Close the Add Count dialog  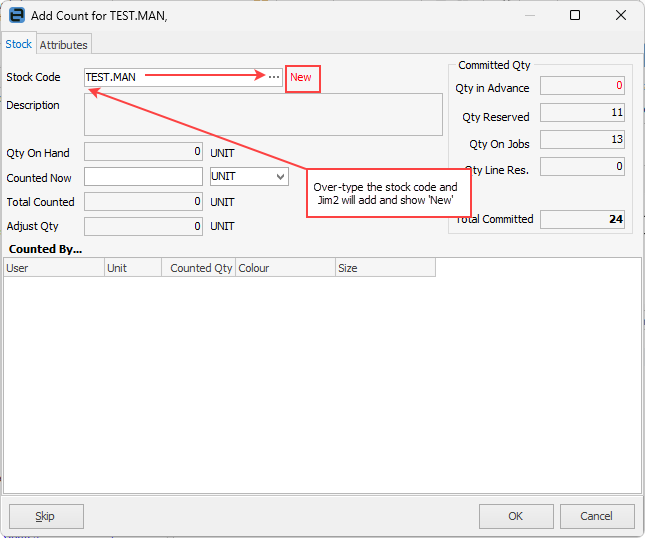click(621, 15)
